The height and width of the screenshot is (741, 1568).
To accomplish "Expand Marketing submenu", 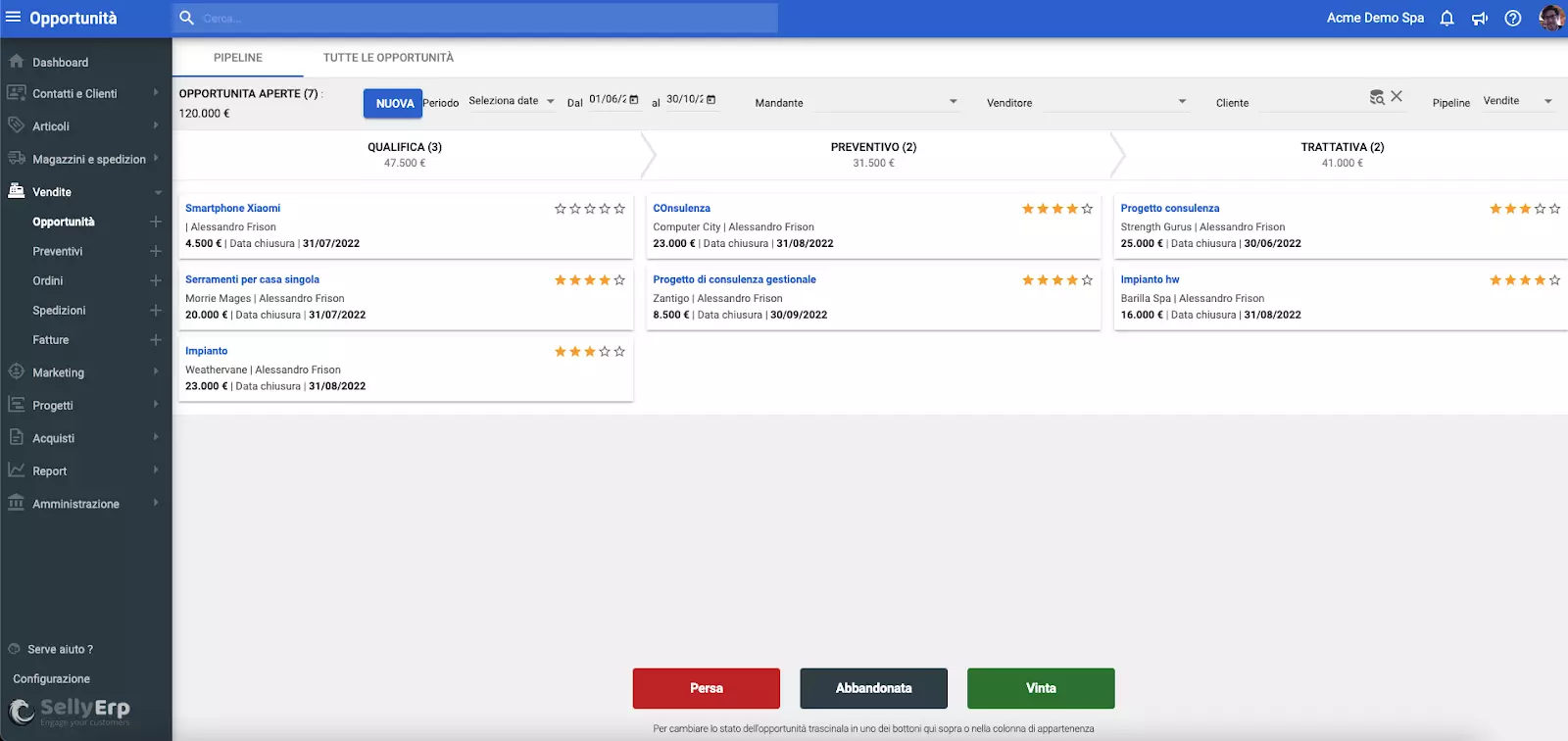I will tap(156, 371).
